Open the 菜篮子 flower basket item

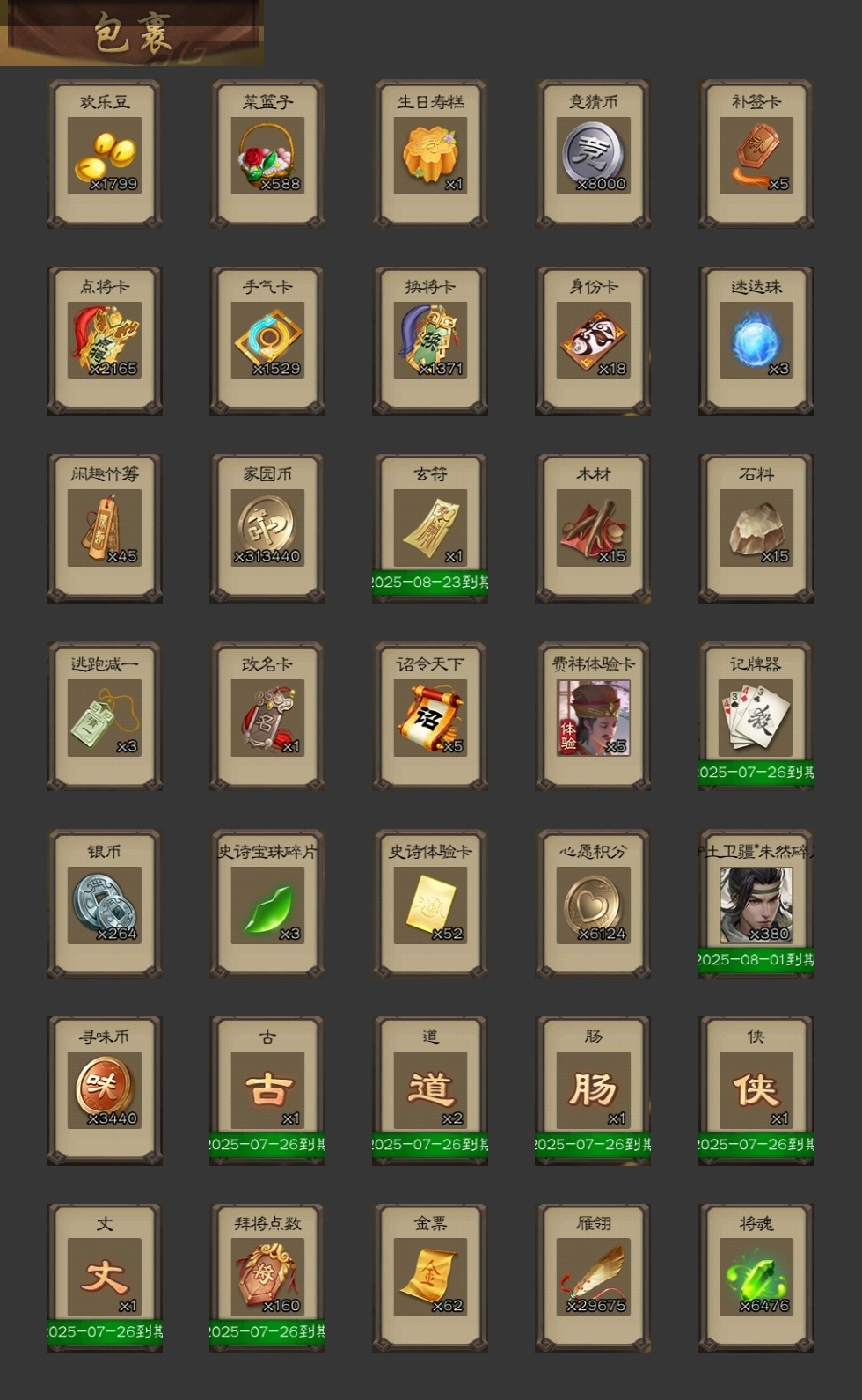[267, 155]
